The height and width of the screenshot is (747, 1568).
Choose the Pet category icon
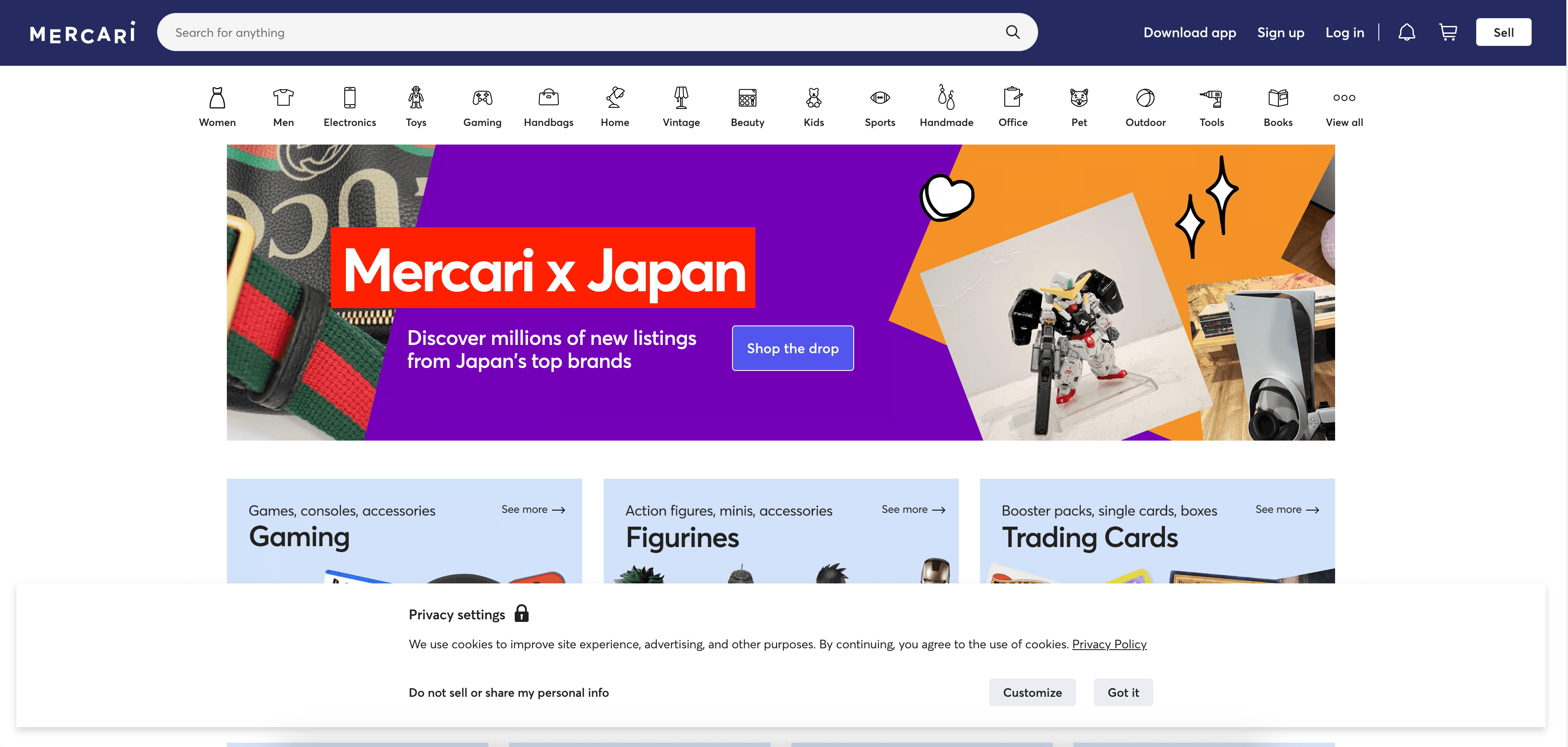(x=1079, y=98)
